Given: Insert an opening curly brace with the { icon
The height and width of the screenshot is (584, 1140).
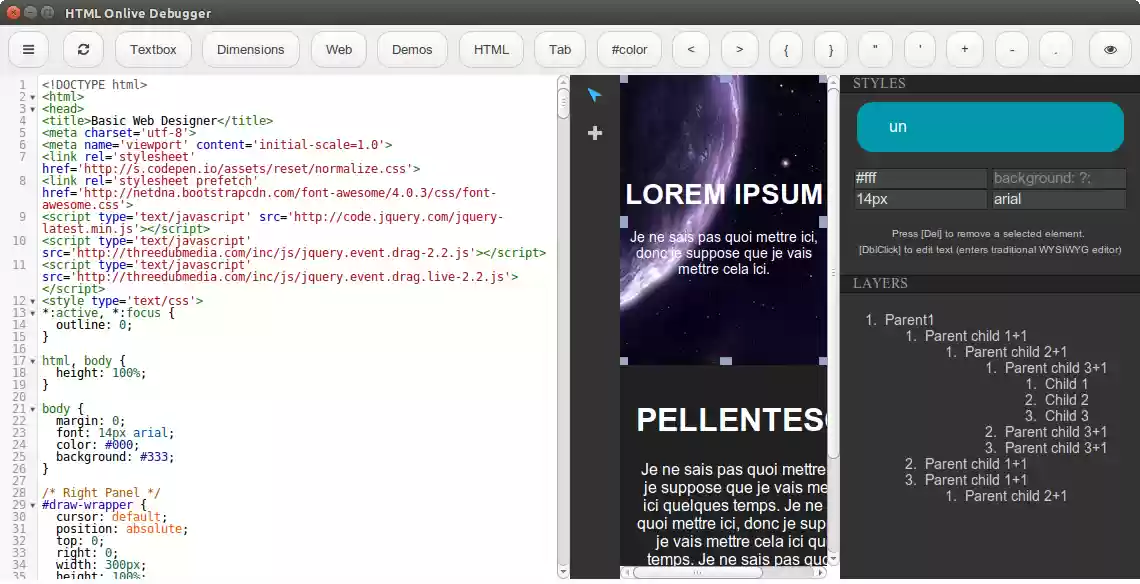Looking at the screenshot, I should (x=788, y=49).
